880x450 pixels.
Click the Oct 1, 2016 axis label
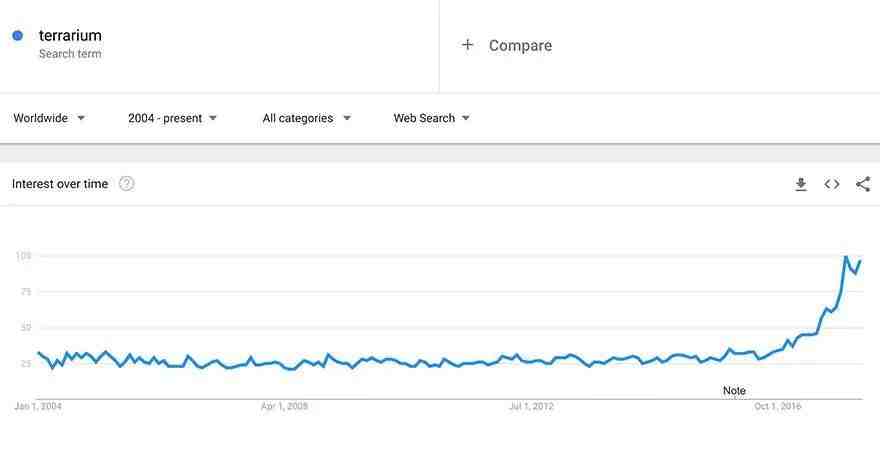click(x=777, y=406)
